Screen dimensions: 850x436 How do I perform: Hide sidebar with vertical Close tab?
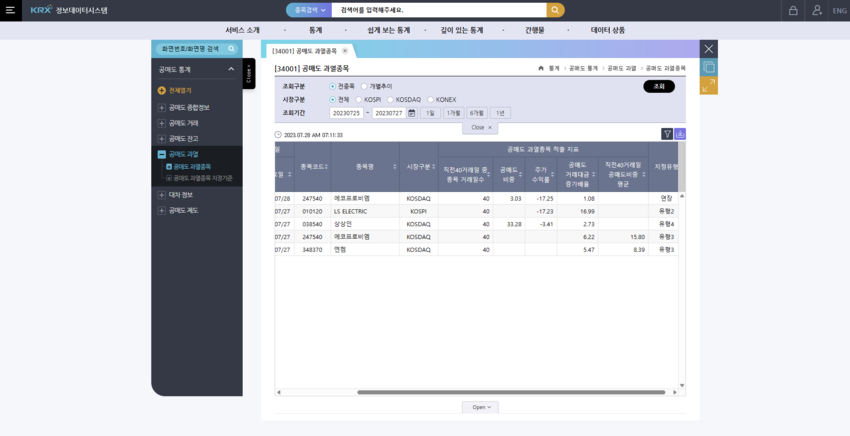tap(249, 74)
